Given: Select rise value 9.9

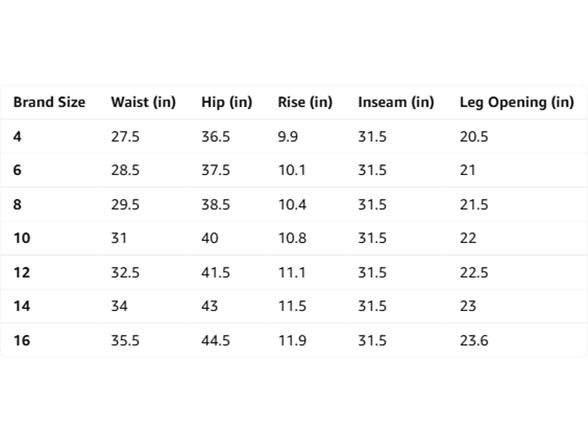Looking at the screenshot, I should coord(288,136).
